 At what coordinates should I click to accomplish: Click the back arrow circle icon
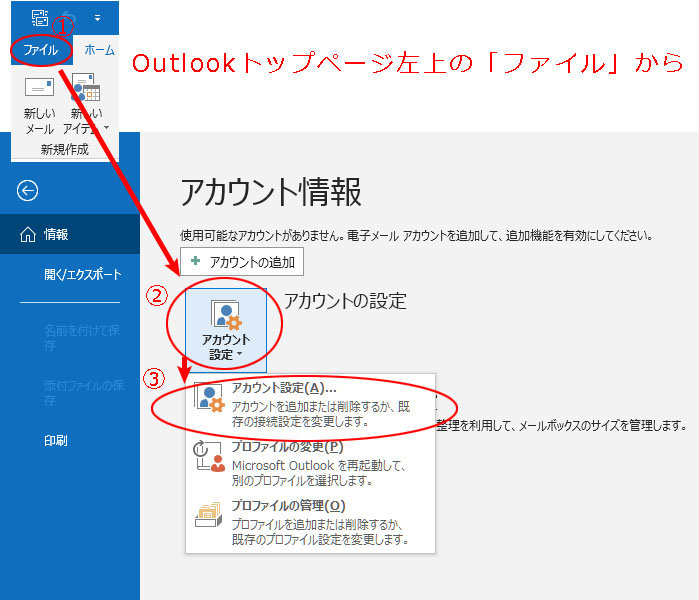tap(27, 191)
